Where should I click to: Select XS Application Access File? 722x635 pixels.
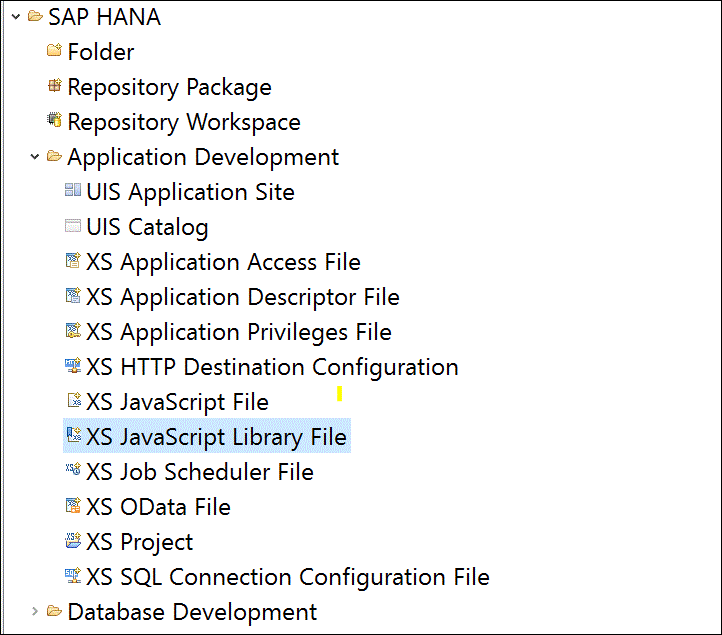pyautogui.click(x=223, y=262)
